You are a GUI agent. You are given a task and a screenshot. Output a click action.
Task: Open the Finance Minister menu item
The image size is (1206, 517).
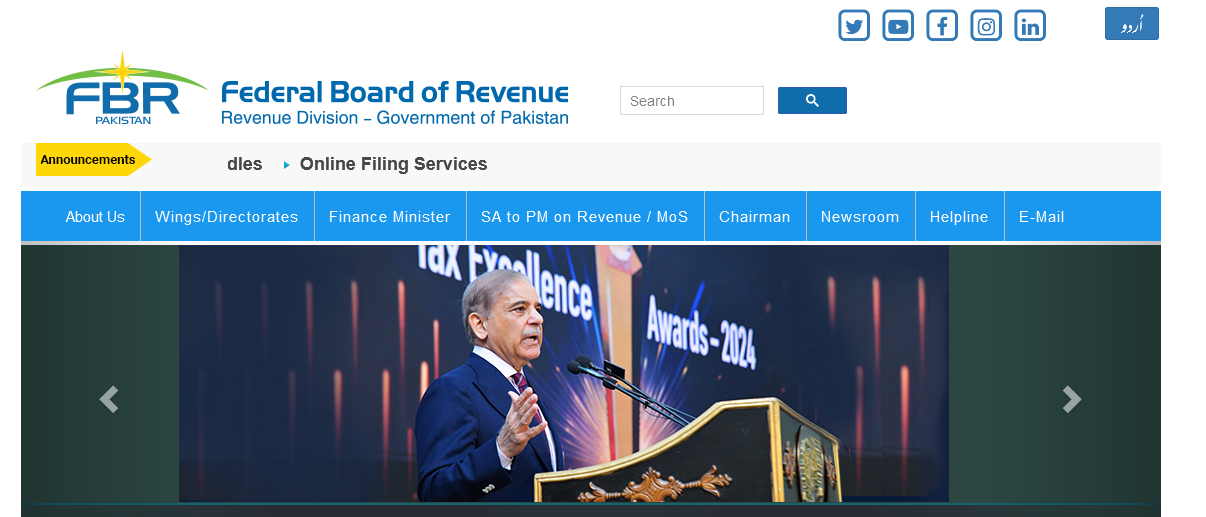pos(390,217)
